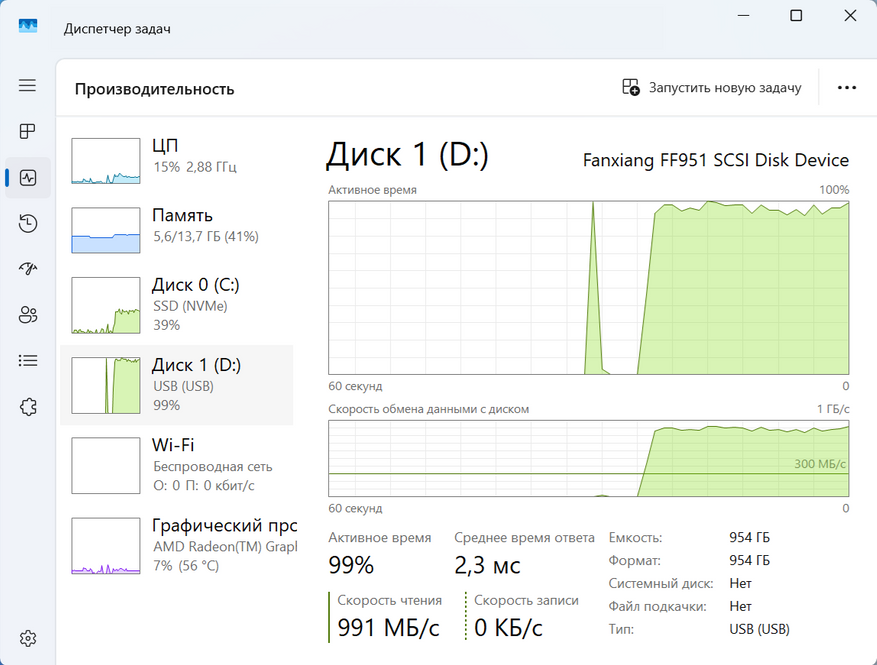Click the run new task icon

630,87
